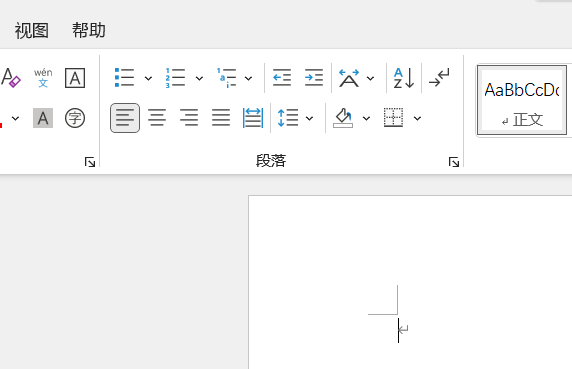
Task: Open the 段落 settings dialog launcher
Action: tap(454, 162)
